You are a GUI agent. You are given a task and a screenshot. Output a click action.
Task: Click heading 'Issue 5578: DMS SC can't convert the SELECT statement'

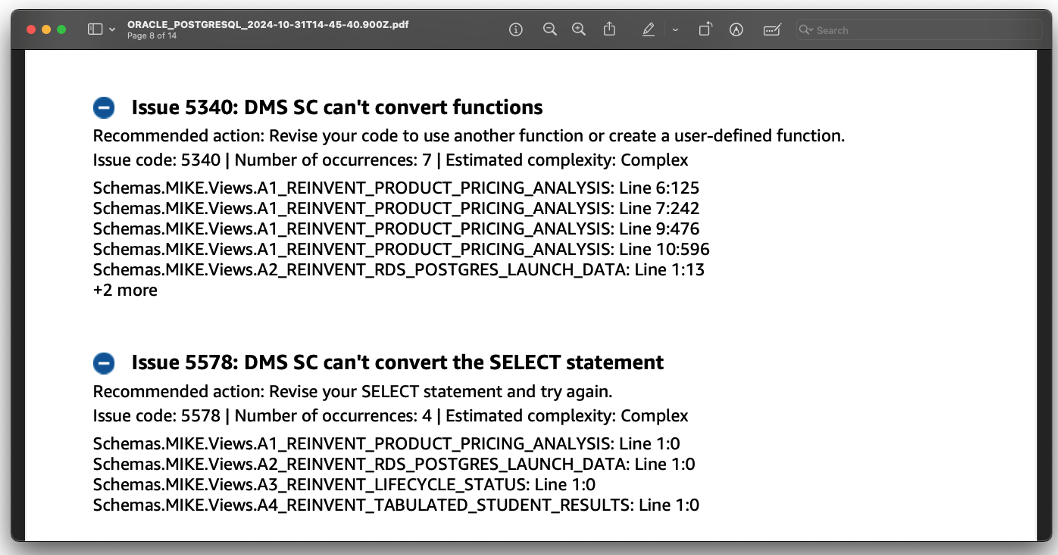point(397,363)
